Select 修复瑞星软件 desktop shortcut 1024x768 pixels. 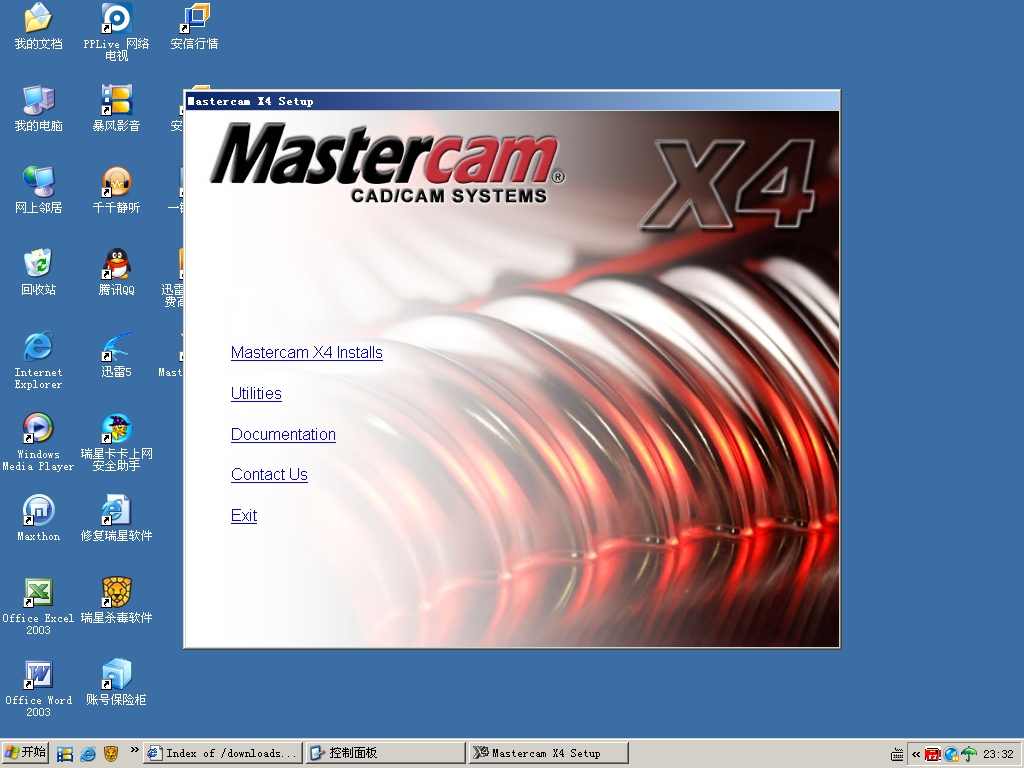click(116, 519)
